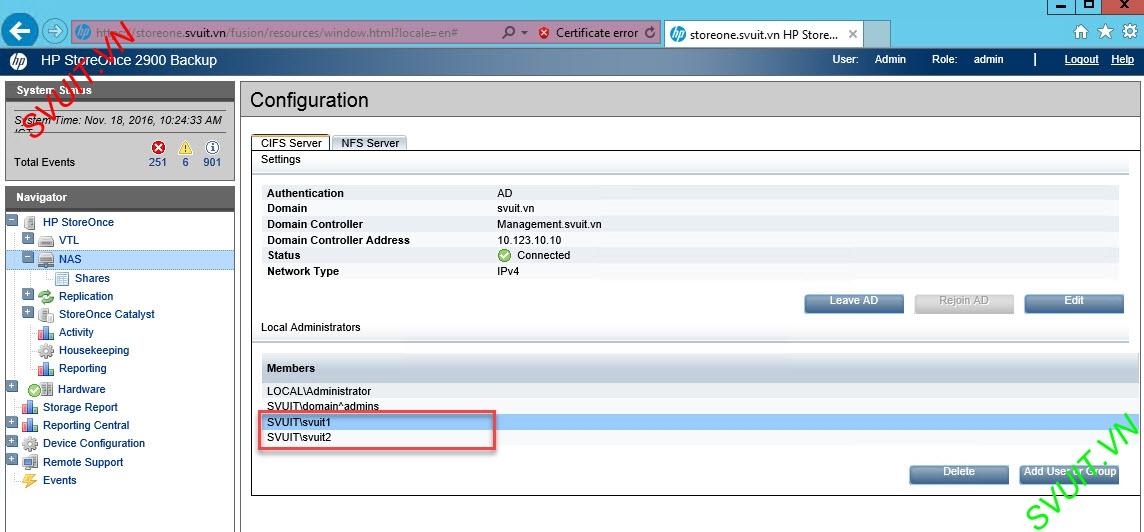Image resolution: width=1144 pixels, height=532 pixels.
Task: Click the red error events icon
Action: (158, 147)
